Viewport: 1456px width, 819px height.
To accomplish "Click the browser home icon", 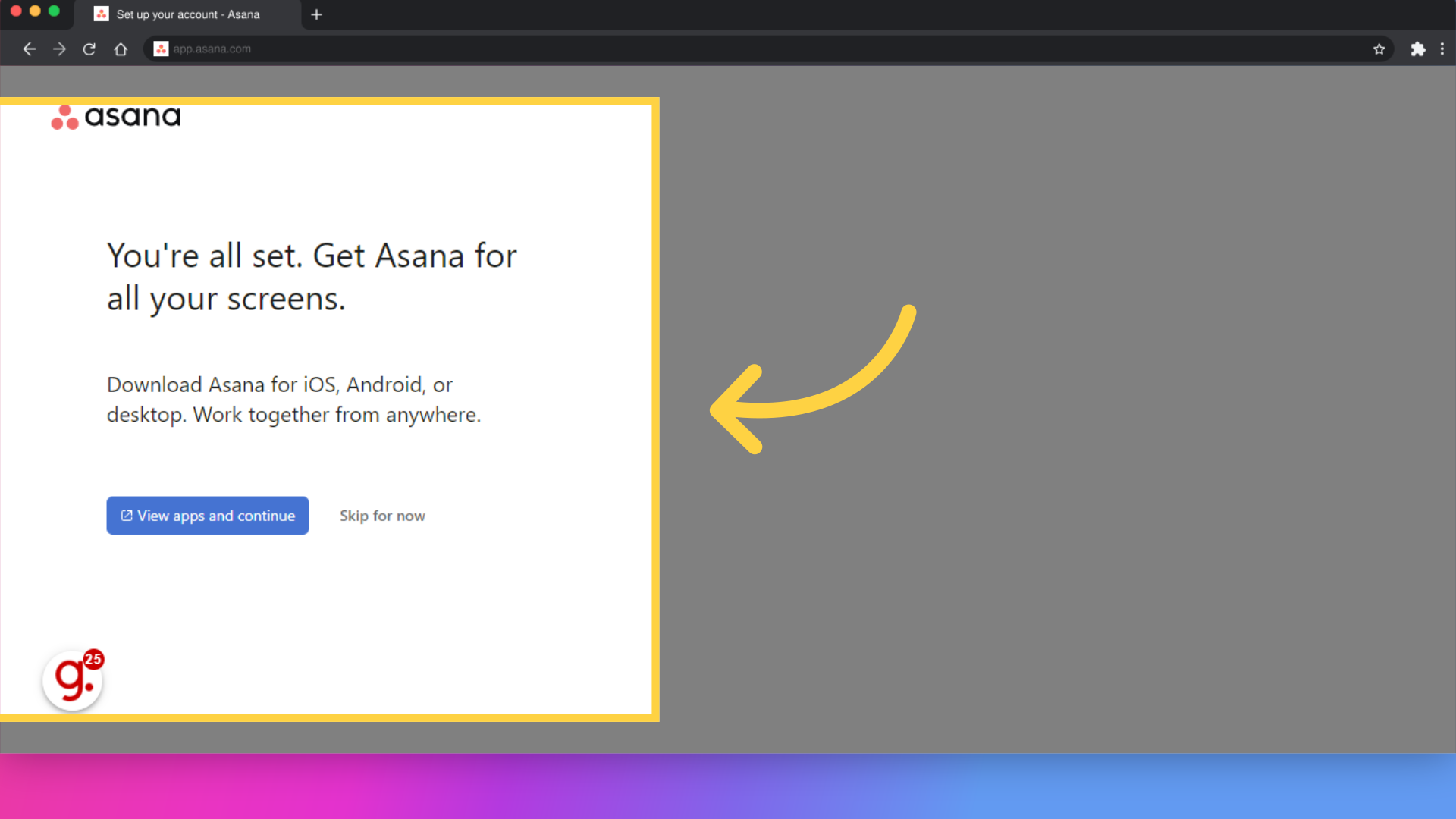I will 120,48.
